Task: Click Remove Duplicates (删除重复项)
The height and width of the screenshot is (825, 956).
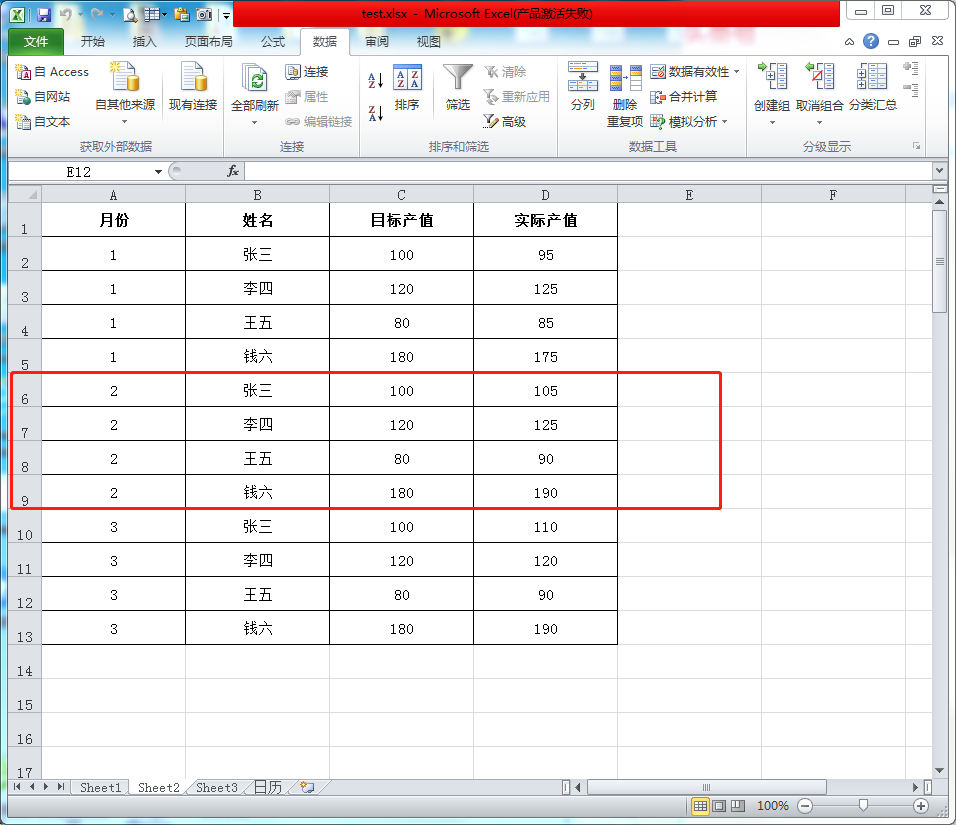Action: click(625, 95)
